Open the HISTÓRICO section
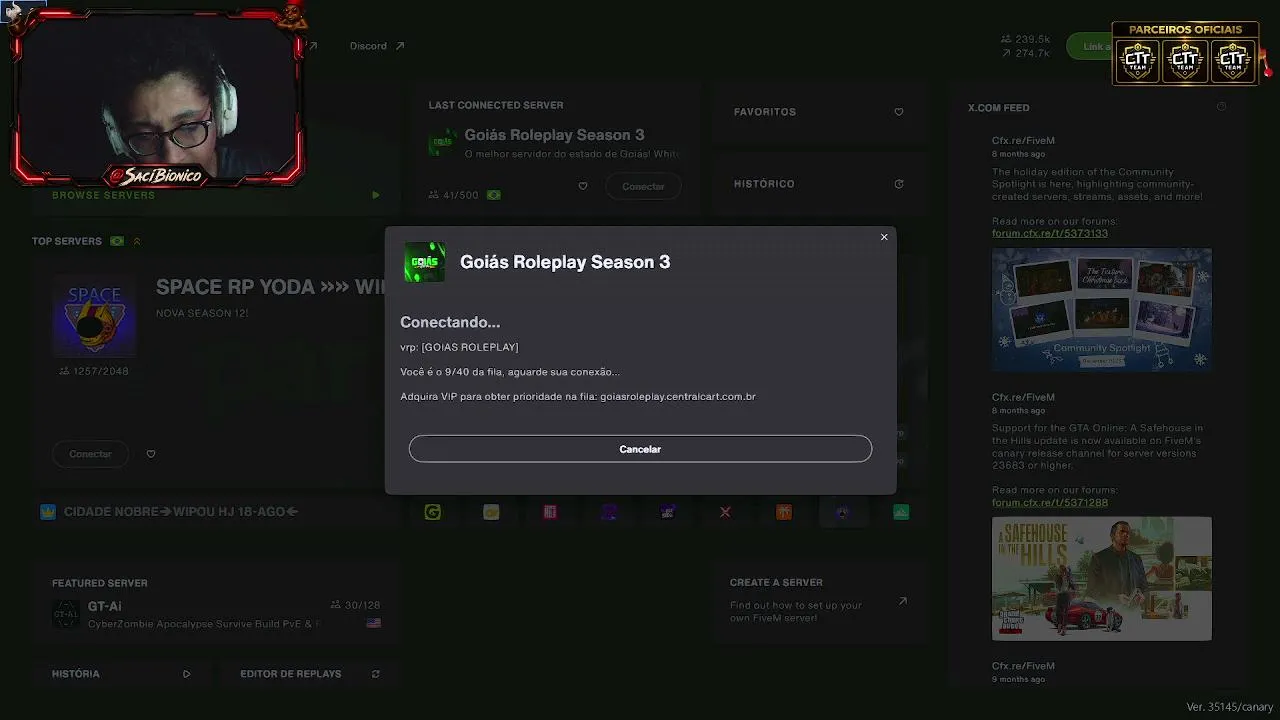1280x720 pixels. pos(819,184)
